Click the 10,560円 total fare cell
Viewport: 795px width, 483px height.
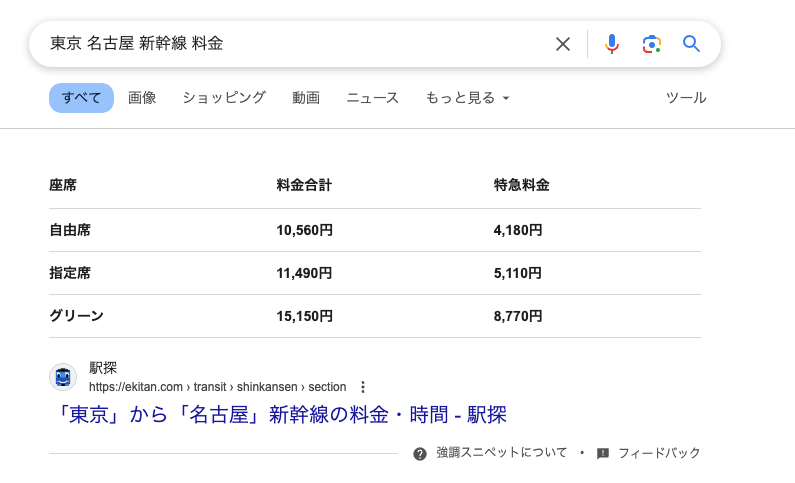(305, 230)
